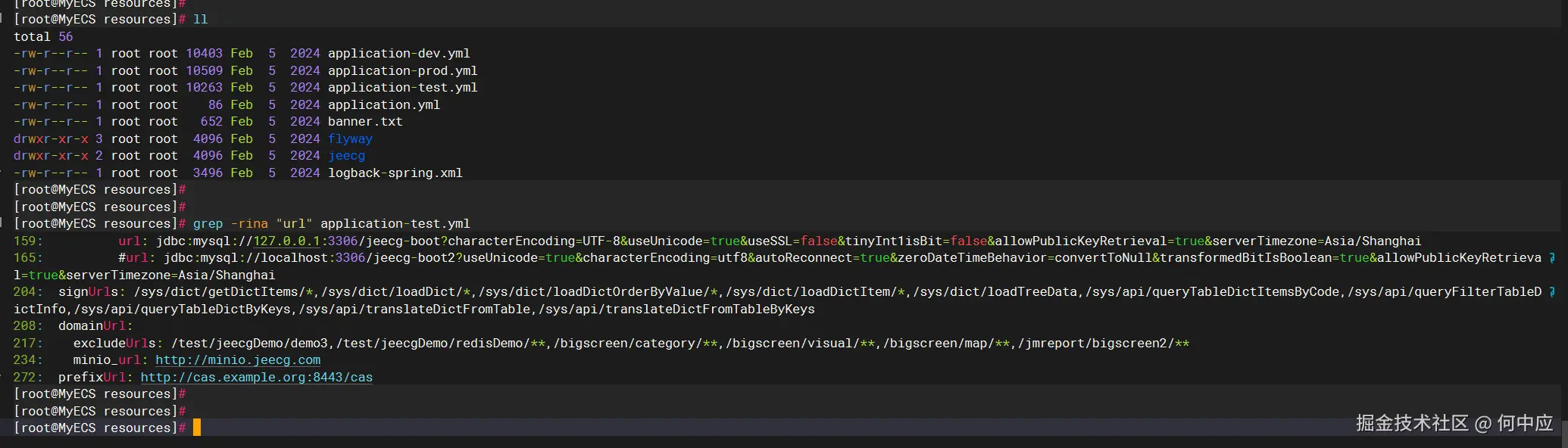
Task: Click the file size 3496
Action: tap(208, 173)
